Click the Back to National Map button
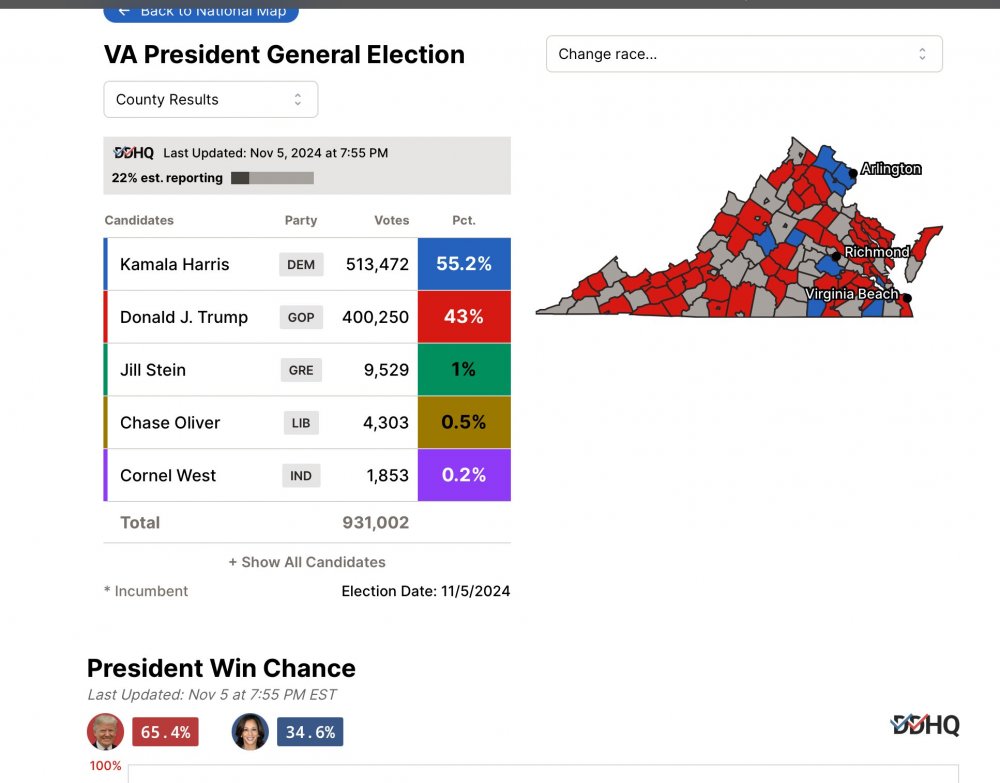1000x783 pixels. click(x=201, y=11)
